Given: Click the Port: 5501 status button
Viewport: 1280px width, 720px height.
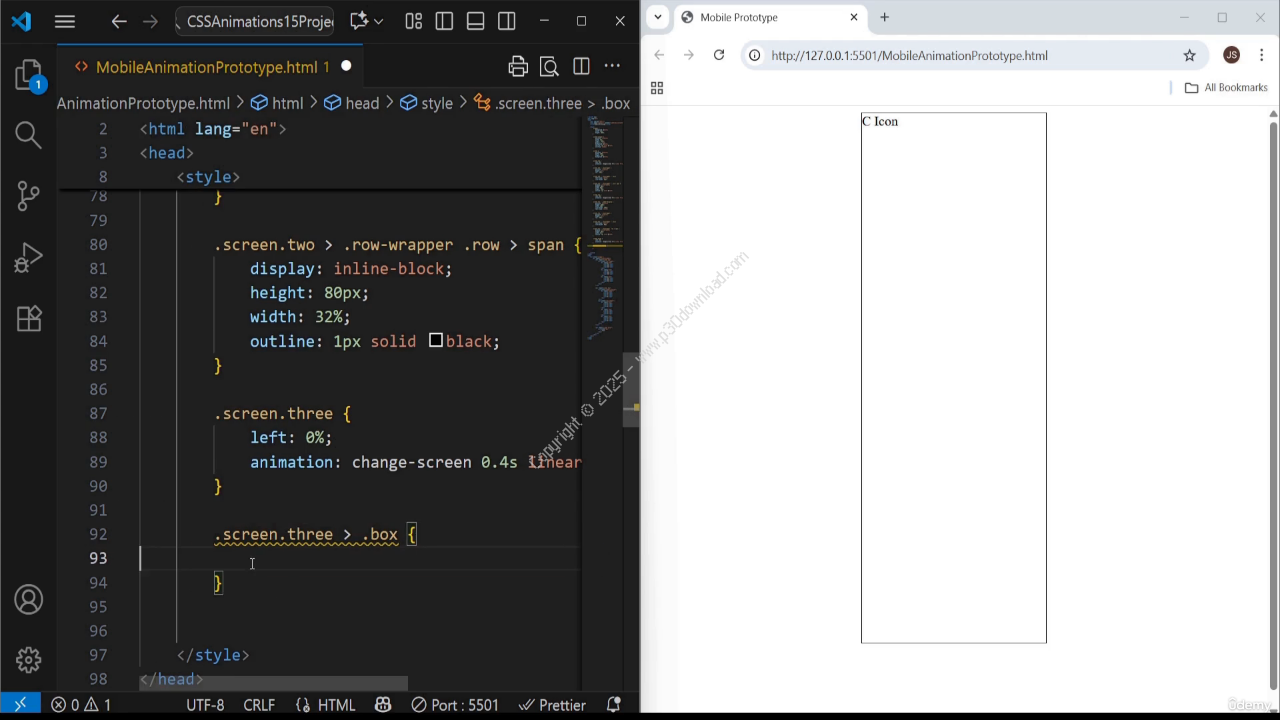Looking at the screenshot, I should [455, 705].
